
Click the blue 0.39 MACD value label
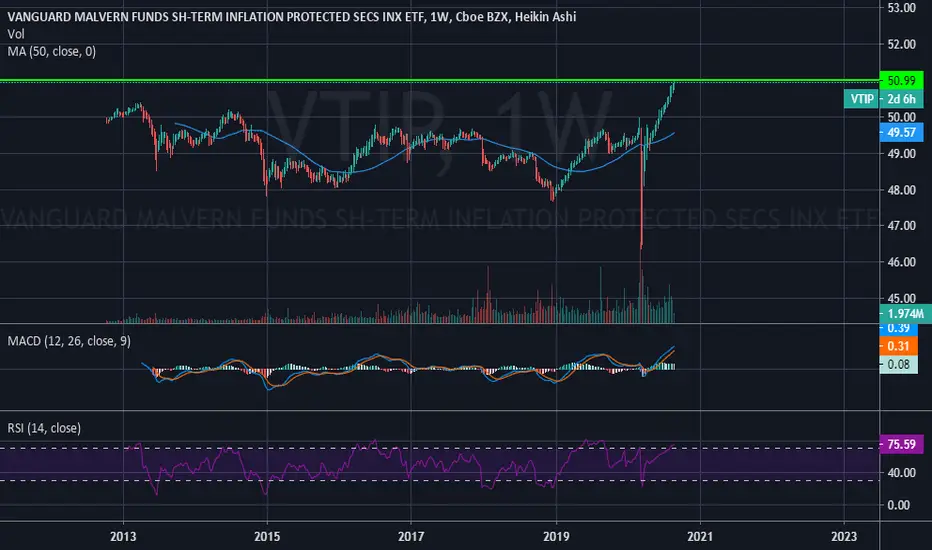coord(898,328)
